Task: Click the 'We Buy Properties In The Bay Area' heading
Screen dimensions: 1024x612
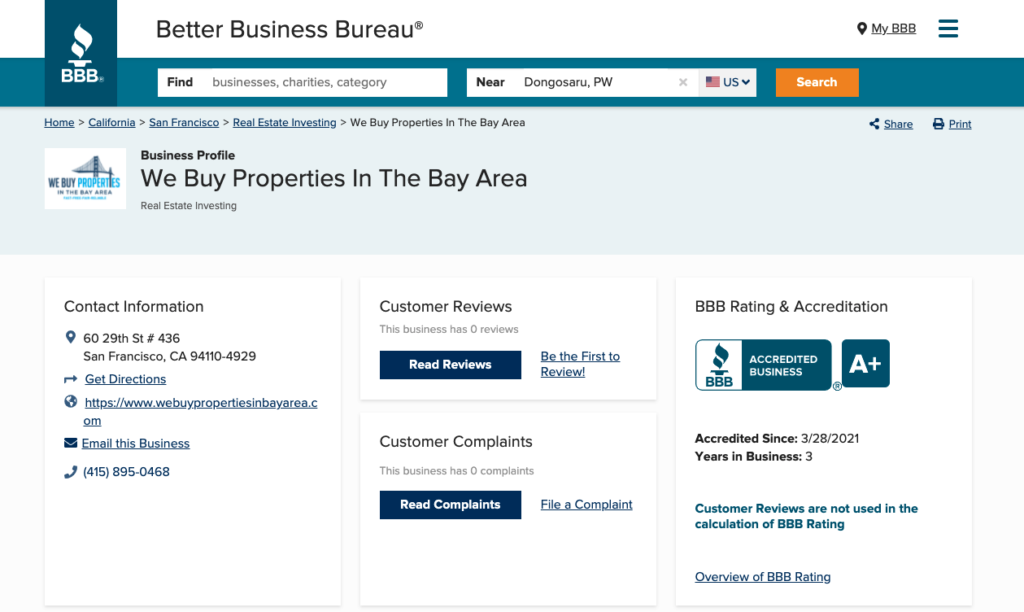Action: (334, 178)
